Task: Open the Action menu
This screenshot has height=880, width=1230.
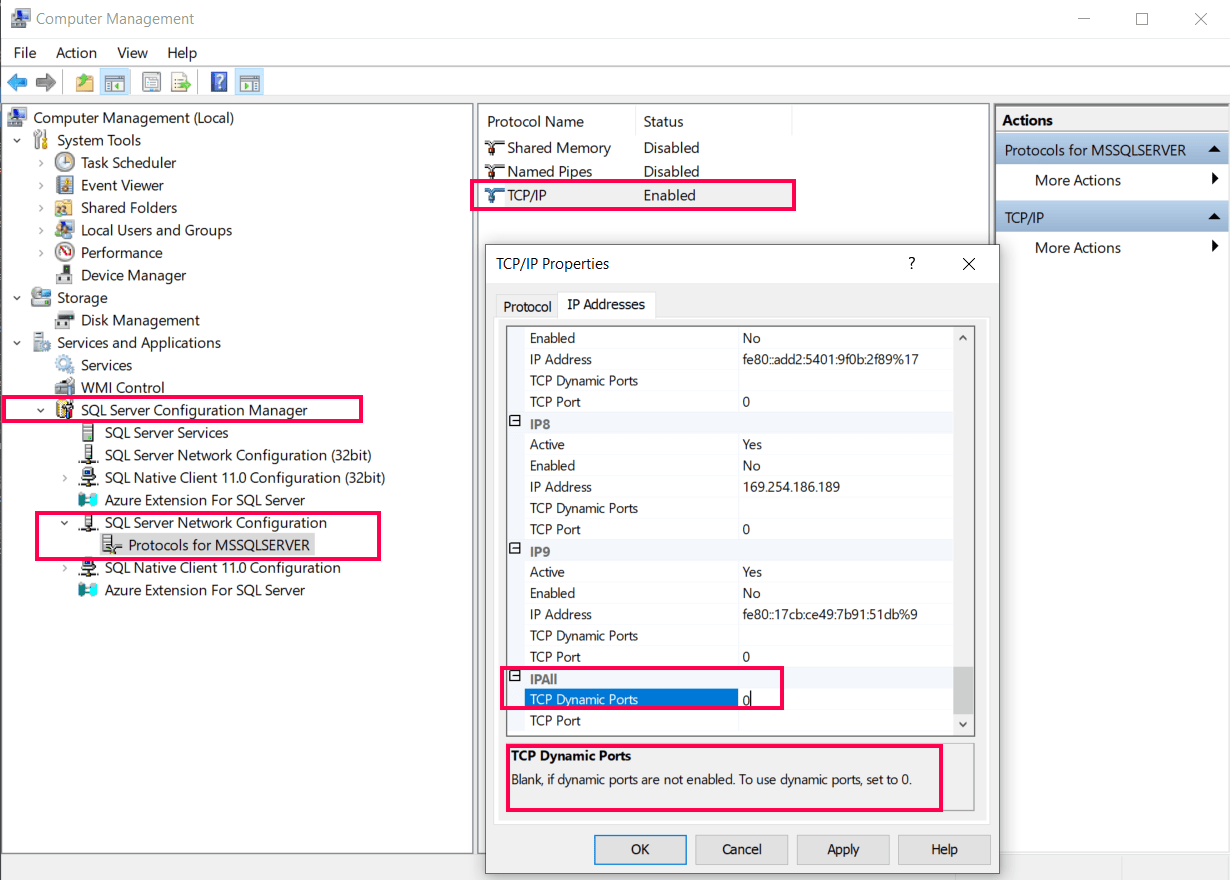Action: (76, 53)
